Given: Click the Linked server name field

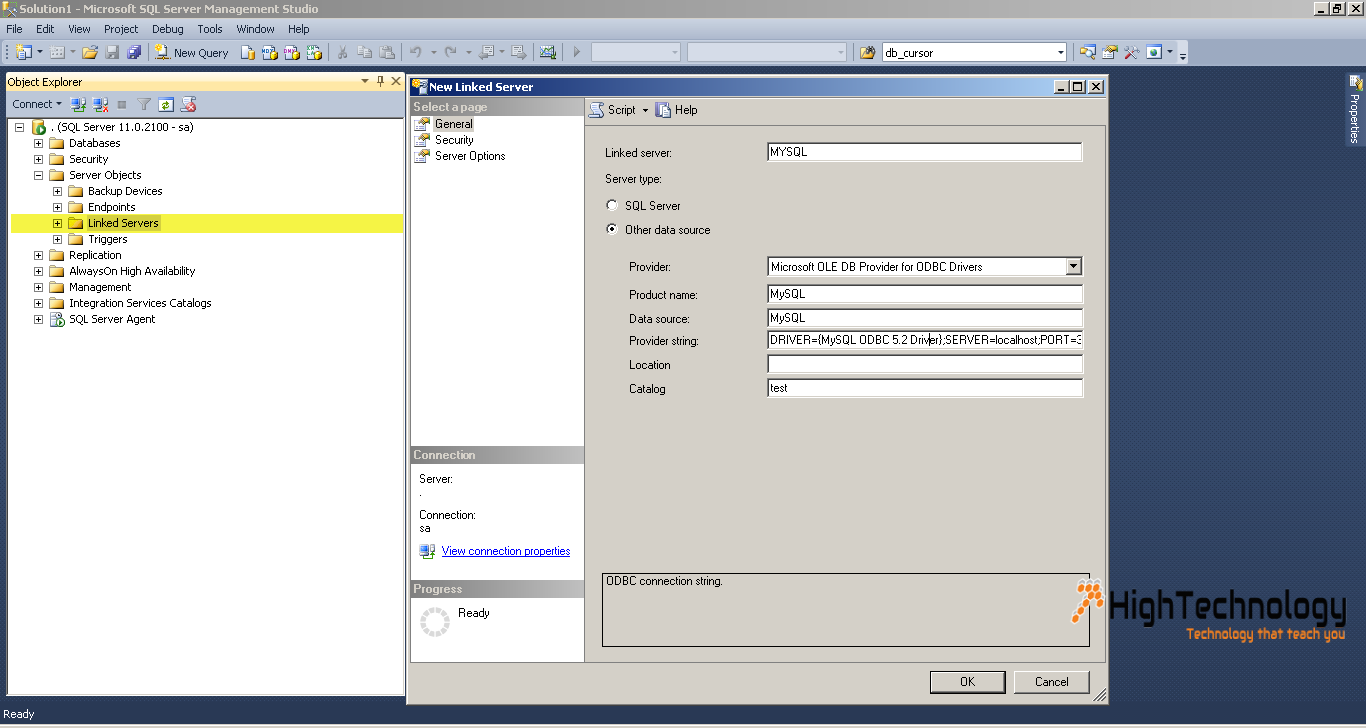Looking at the screenshot, I should (924, 152).
